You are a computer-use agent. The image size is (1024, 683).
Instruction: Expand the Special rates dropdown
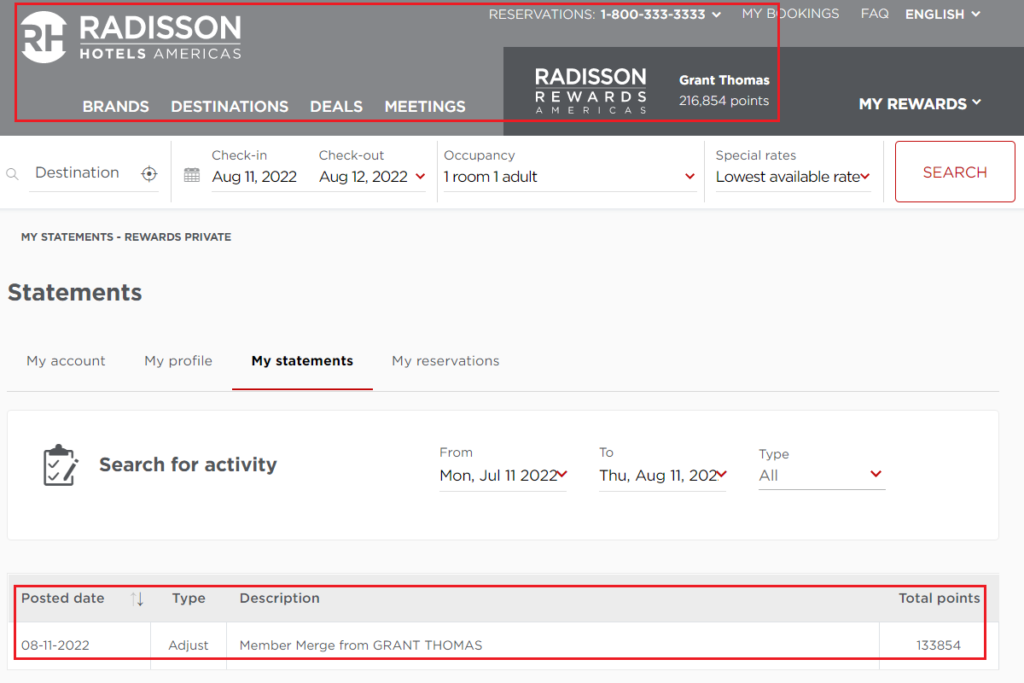(x=863, y=175)
